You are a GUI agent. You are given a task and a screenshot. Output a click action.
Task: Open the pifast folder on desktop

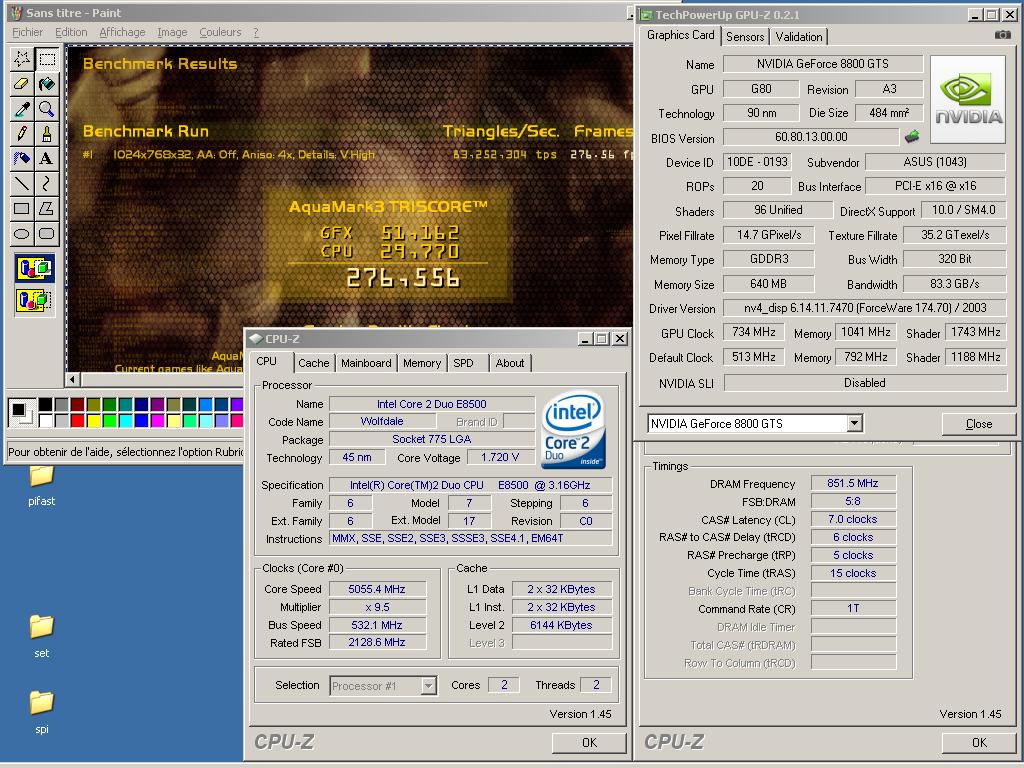[x=42, y=485]
